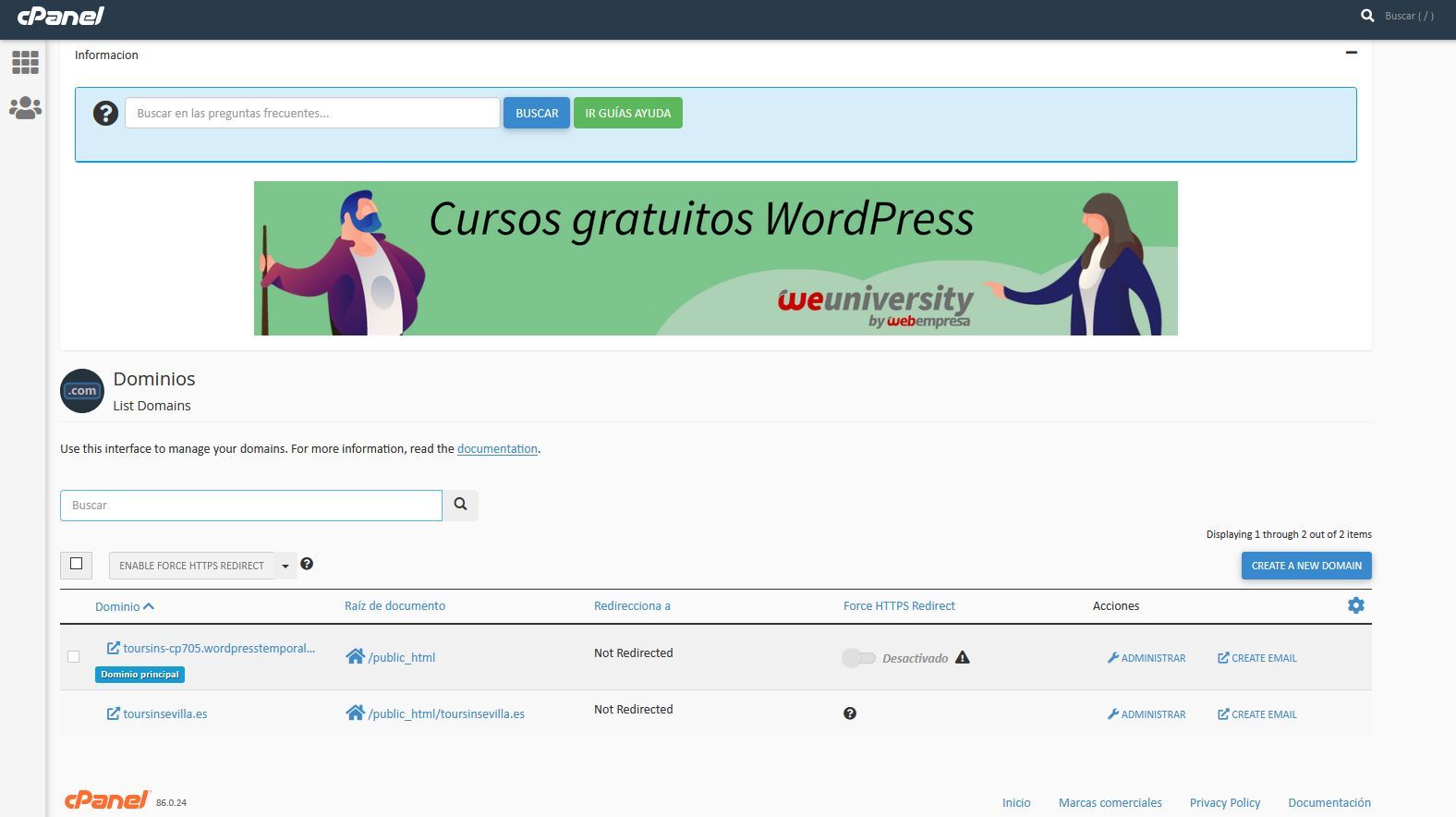The width and height of the screenshot is (1456, 817).
Task: Click external link icon for toursins-cp705 domain
Action: click(x=114, y=648)
